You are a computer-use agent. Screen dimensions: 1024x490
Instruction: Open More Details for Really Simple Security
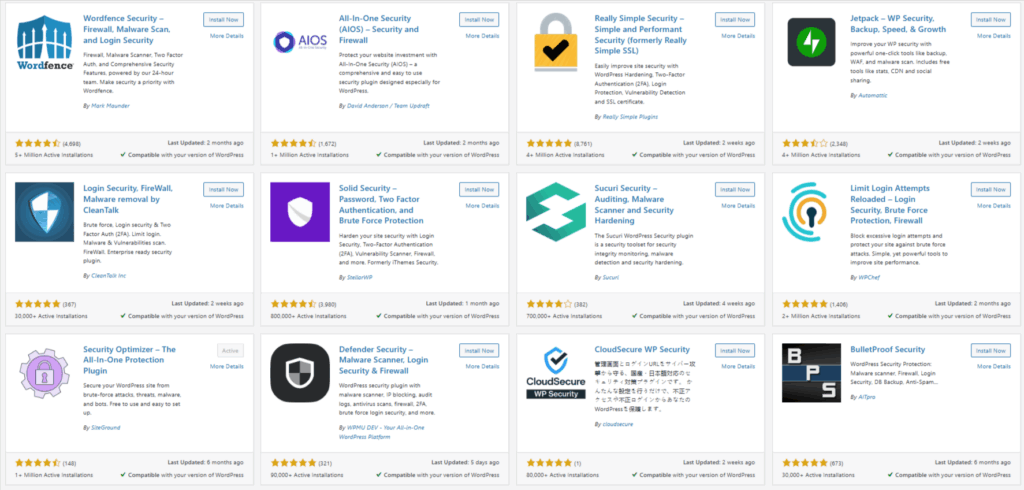pos(738,36)
